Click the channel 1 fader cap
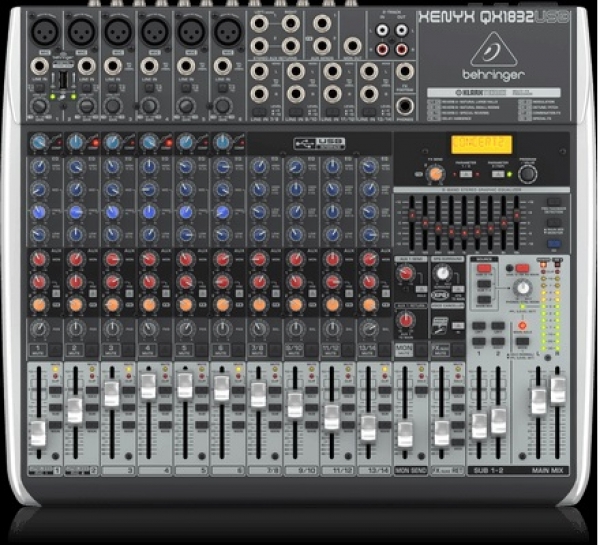Viewport: 600px width, 545px height. point(38,433)
